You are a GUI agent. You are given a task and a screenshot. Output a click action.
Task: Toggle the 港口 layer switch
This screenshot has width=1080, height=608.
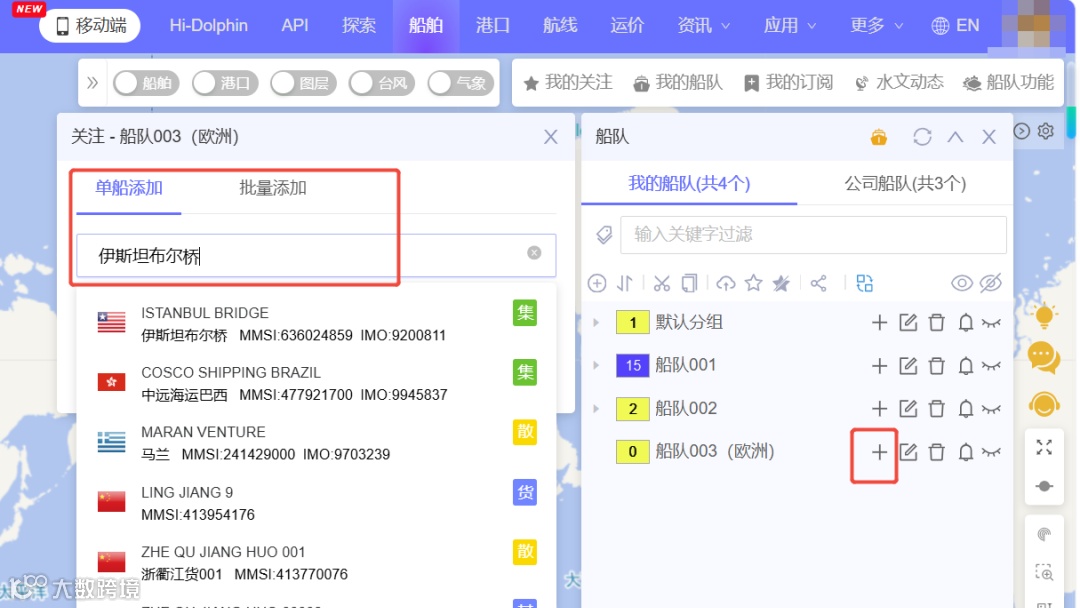225,83
